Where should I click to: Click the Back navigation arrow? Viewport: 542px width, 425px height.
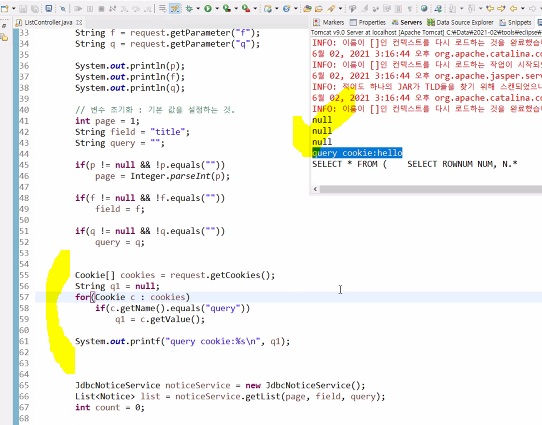coord(514,9)
